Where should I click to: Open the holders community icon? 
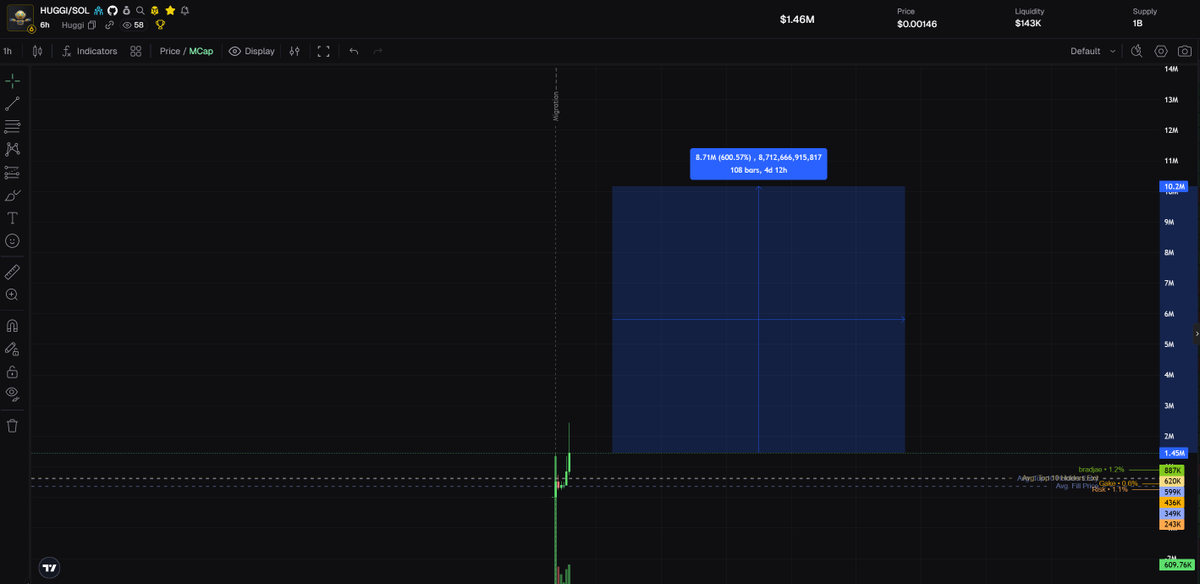point(99,10)
